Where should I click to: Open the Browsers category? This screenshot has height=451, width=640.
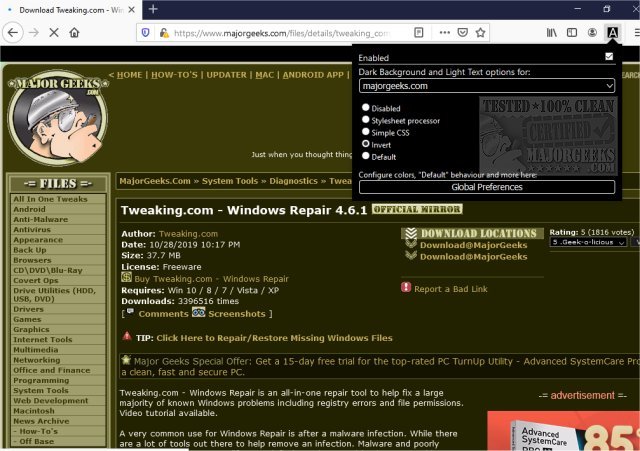click(x=32, y=260)
